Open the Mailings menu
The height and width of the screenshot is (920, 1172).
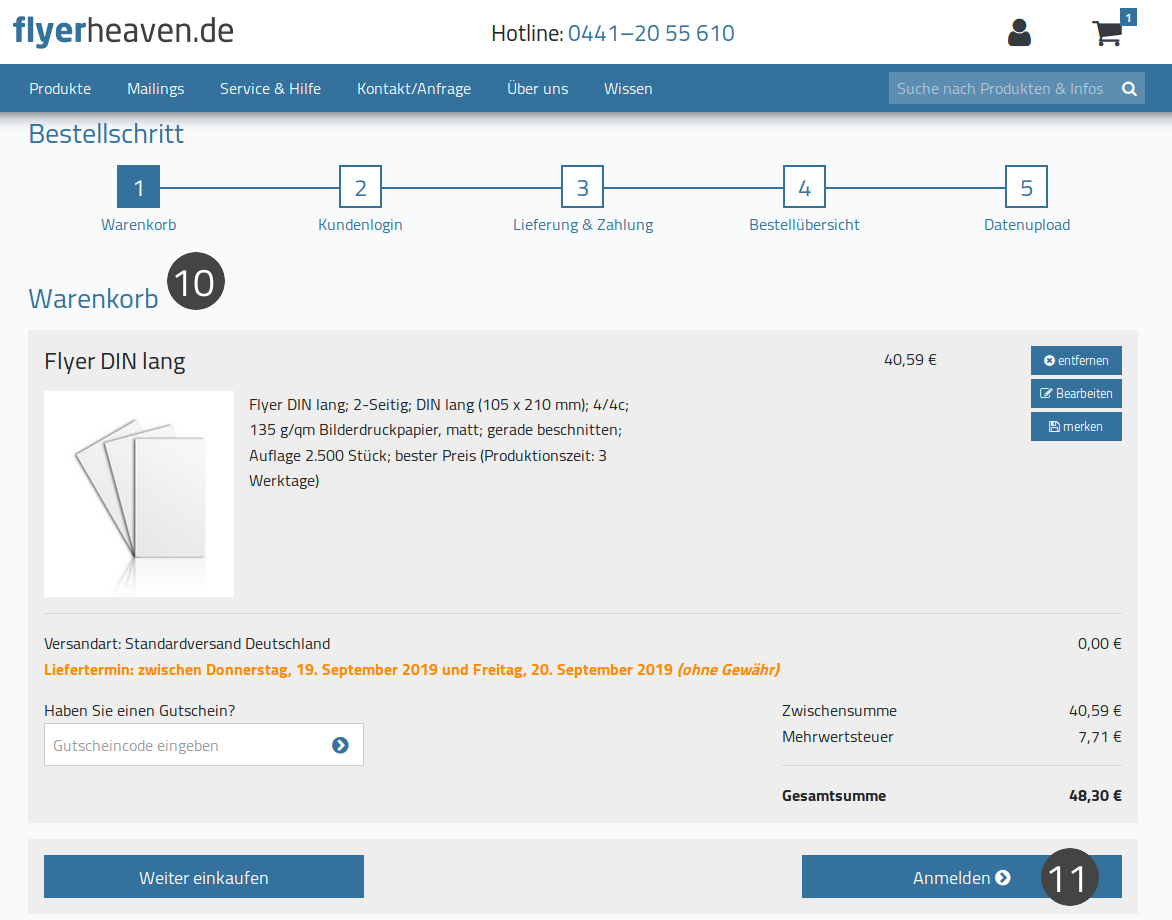coord(155,89)
